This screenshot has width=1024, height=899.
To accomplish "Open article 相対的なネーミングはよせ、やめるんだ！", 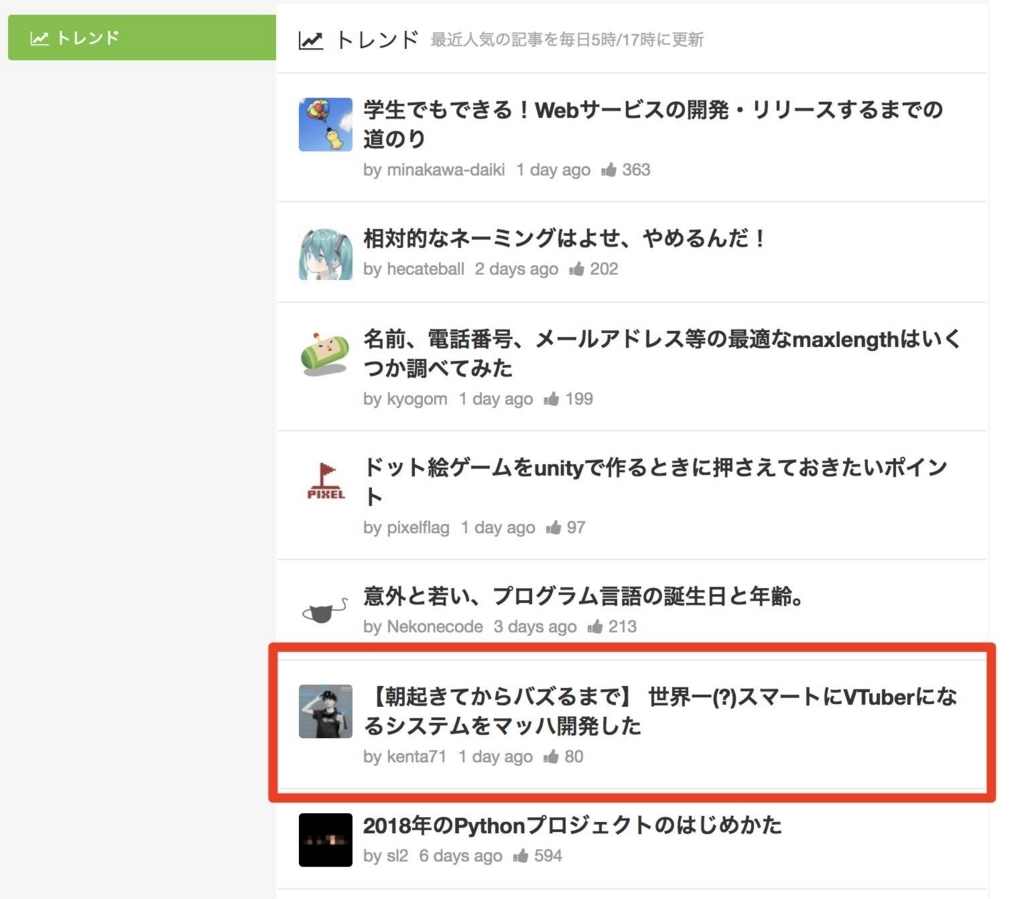I will pos(564,238).
